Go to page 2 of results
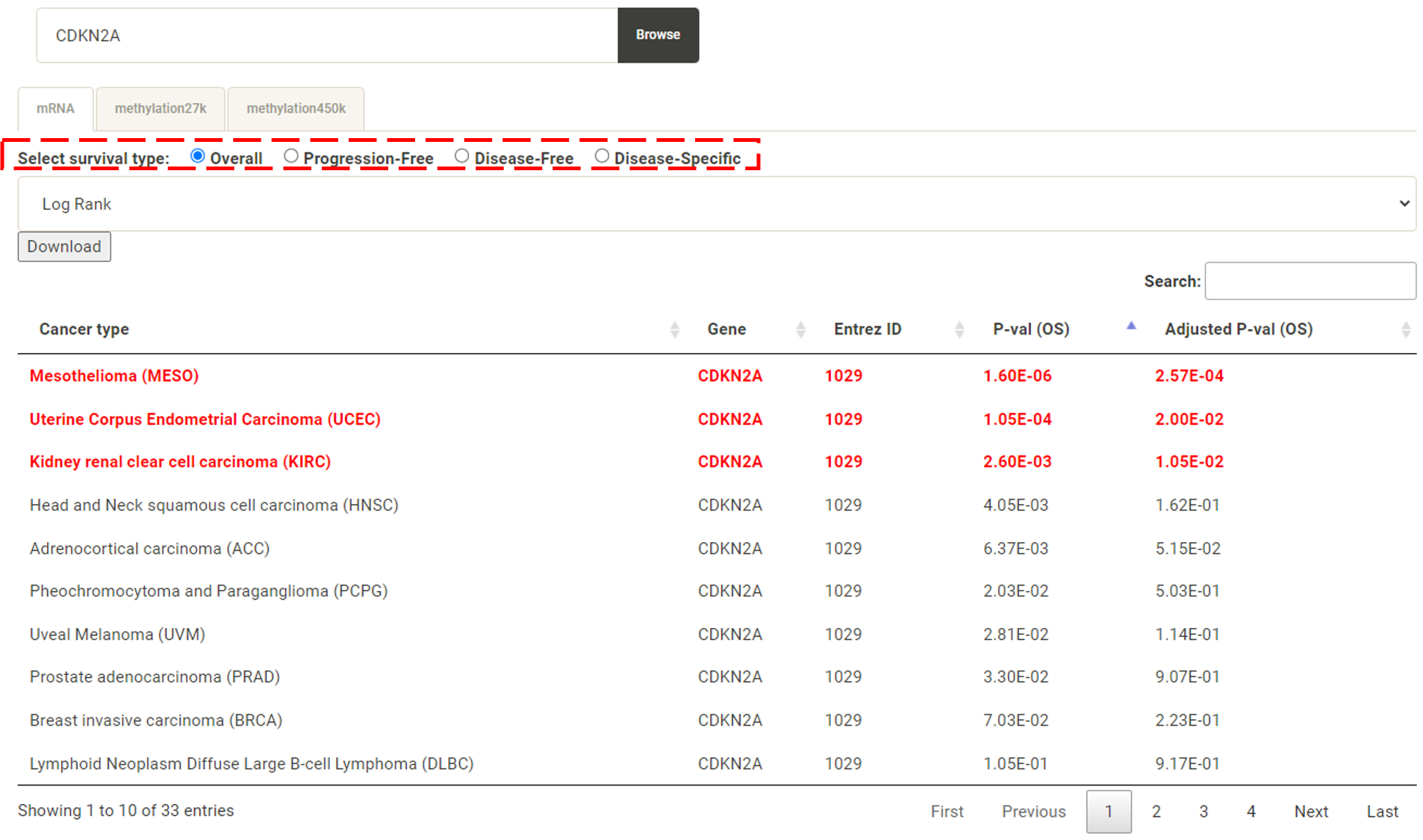Image resolution: width=1423 pixels, height=840 pixels. pos(1156,812)
